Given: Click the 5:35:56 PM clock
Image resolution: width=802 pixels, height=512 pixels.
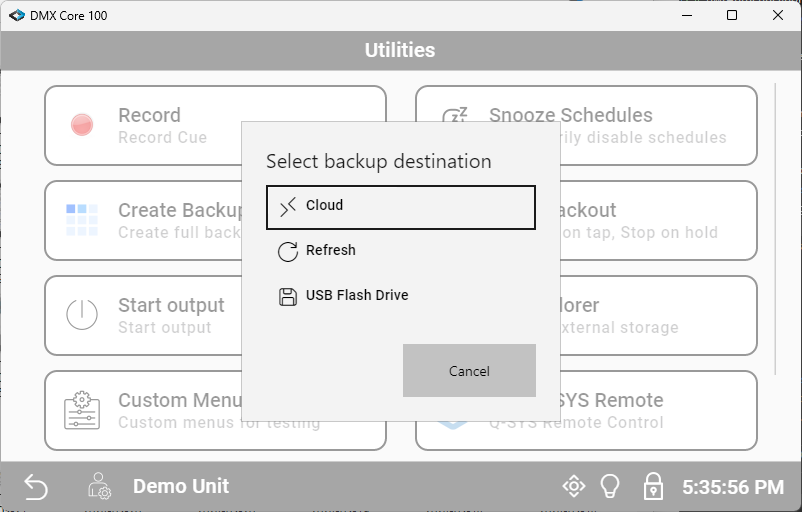Looking at the screenshot, I should click(x=732, y=488).
